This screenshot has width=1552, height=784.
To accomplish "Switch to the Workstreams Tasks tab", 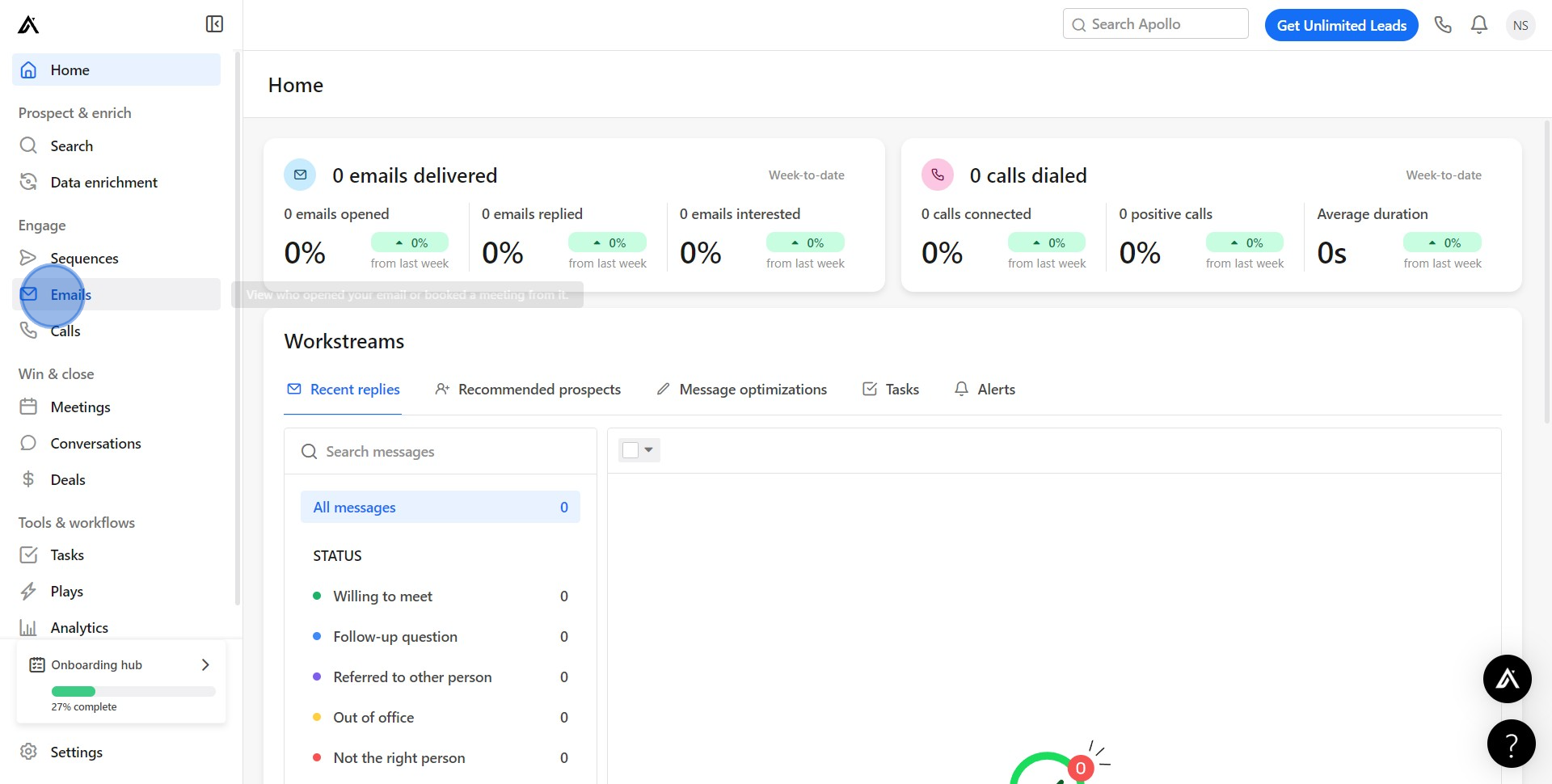I will [891, 390].
